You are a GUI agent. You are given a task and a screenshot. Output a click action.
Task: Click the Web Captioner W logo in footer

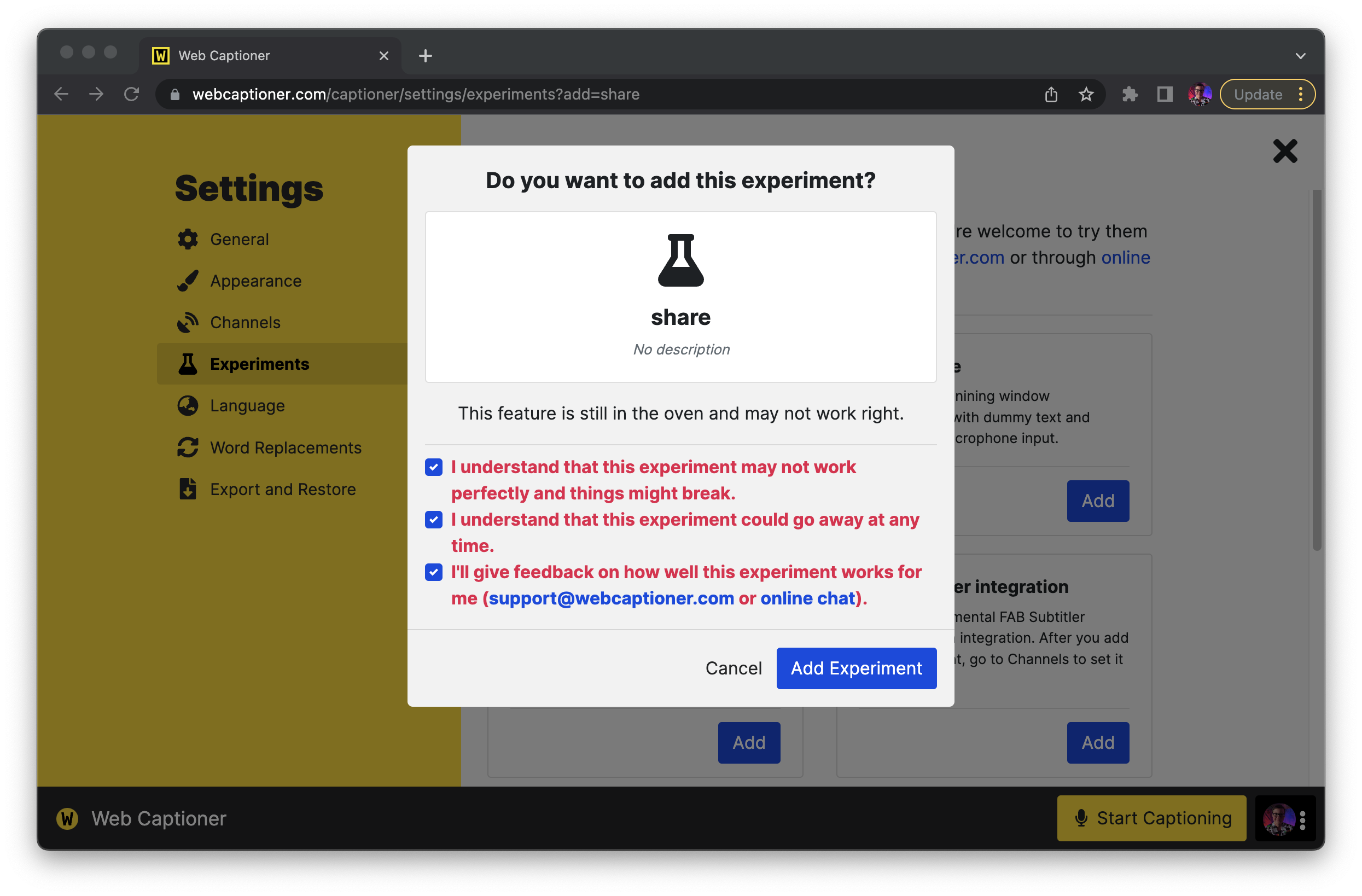click(x=67, y=818)
